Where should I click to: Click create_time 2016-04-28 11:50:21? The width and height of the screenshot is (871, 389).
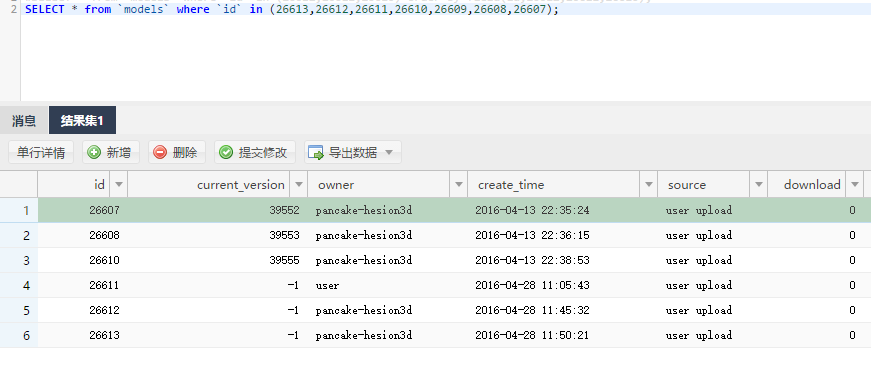click(x=532, y=335)
